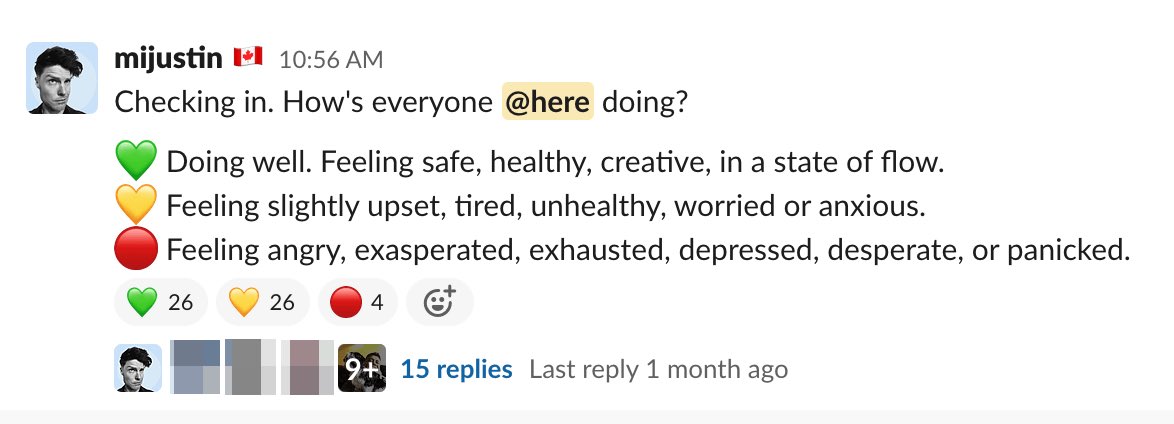
Task: Toggle the red circle reaction with 4
Action: [x=357, y=302]
